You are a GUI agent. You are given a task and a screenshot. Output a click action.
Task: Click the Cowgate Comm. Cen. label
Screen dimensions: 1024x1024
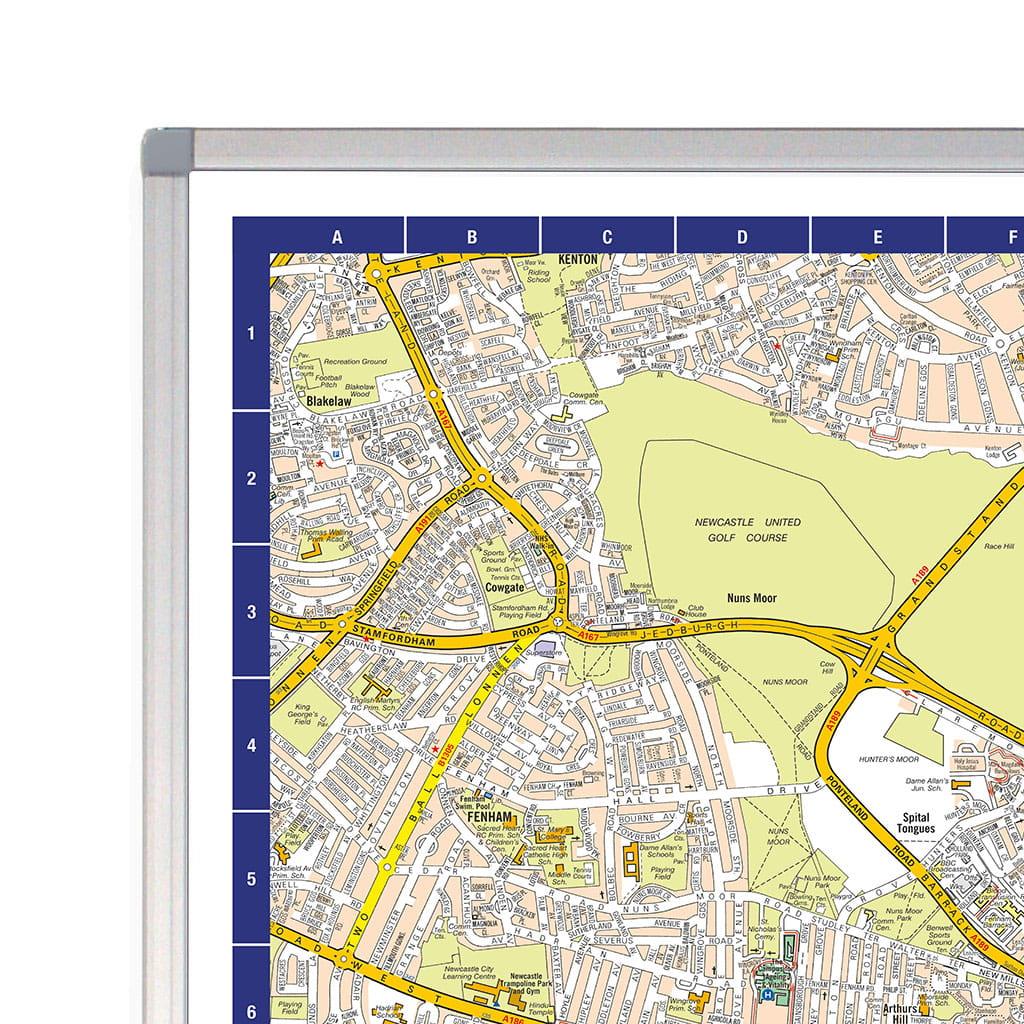click(583, 399)
